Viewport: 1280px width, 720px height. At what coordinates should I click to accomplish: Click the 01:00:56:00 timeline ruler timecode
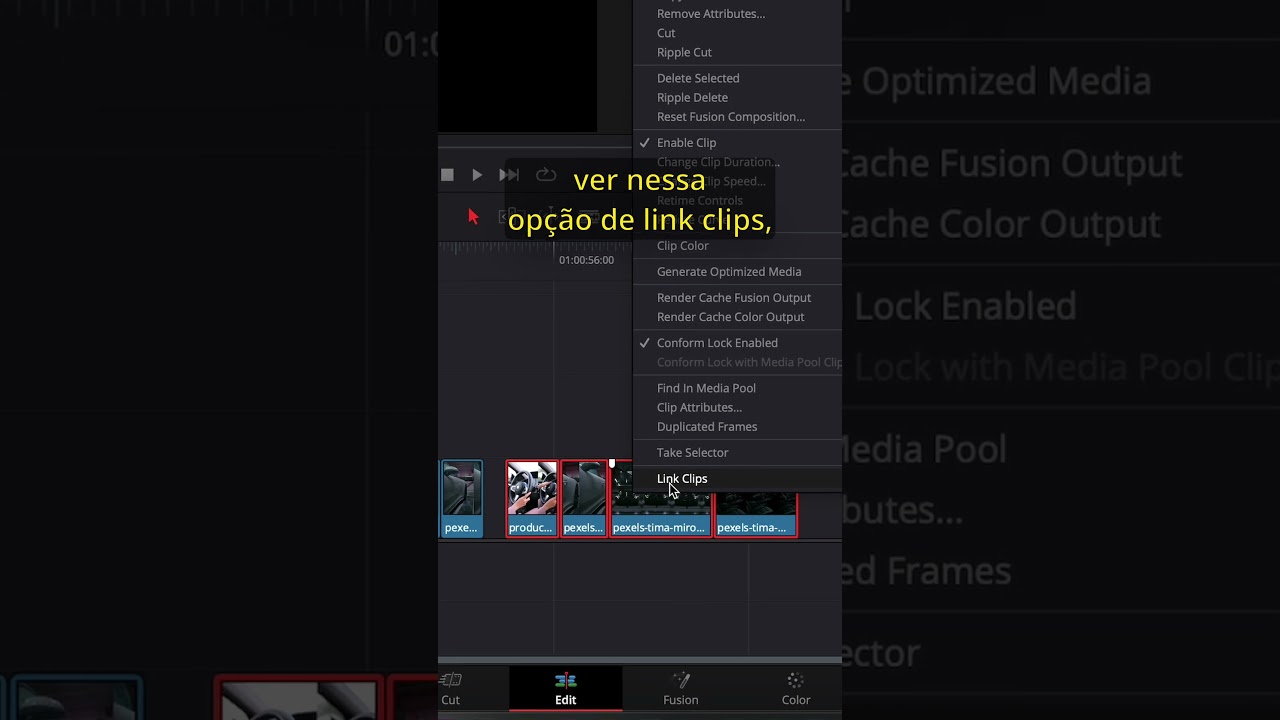(586, 260)
